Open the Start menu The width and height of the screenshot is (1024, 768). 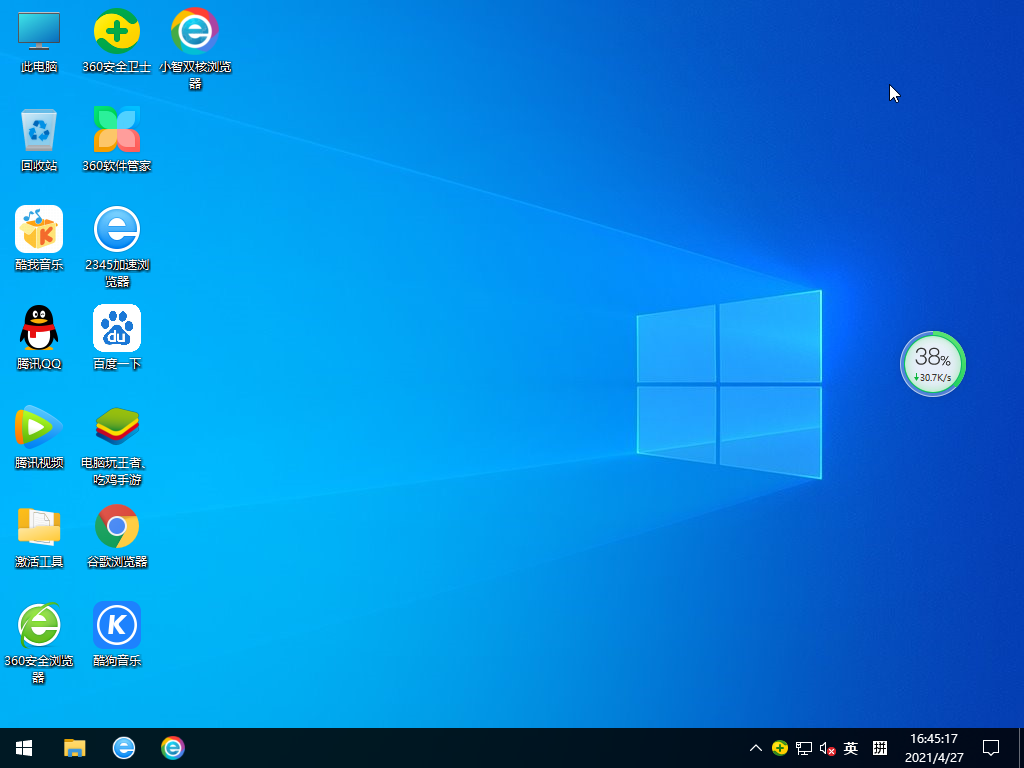point(22,748)
